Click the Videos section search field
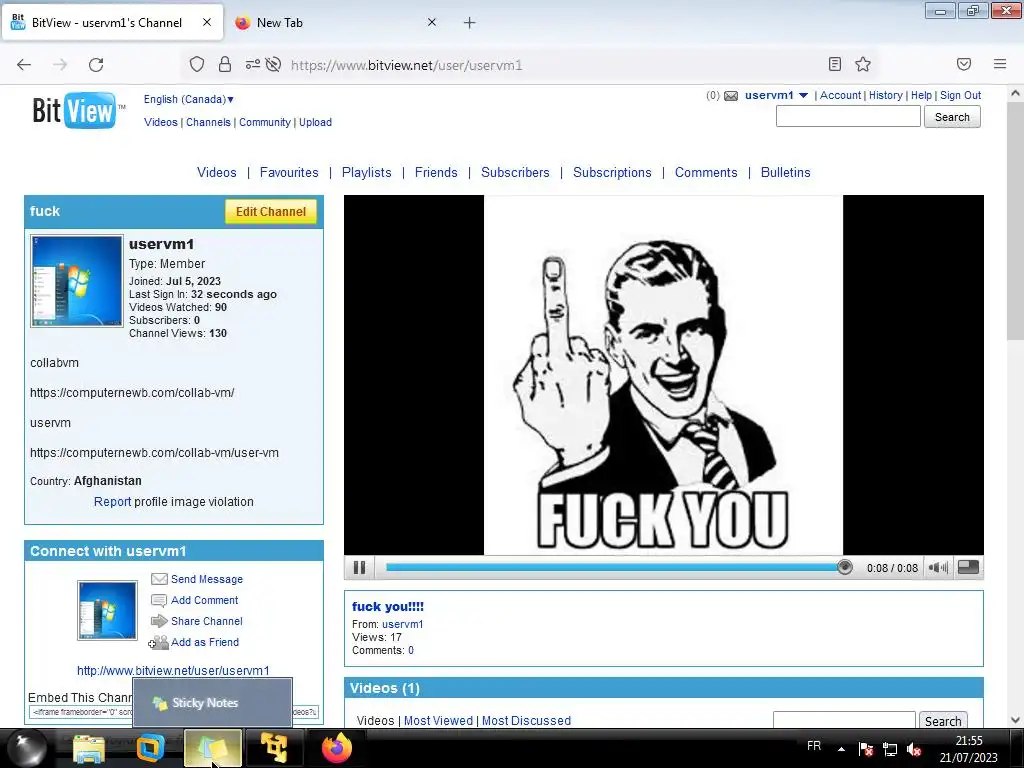This screenshot has height=768, width=1024. coord(844,720)
